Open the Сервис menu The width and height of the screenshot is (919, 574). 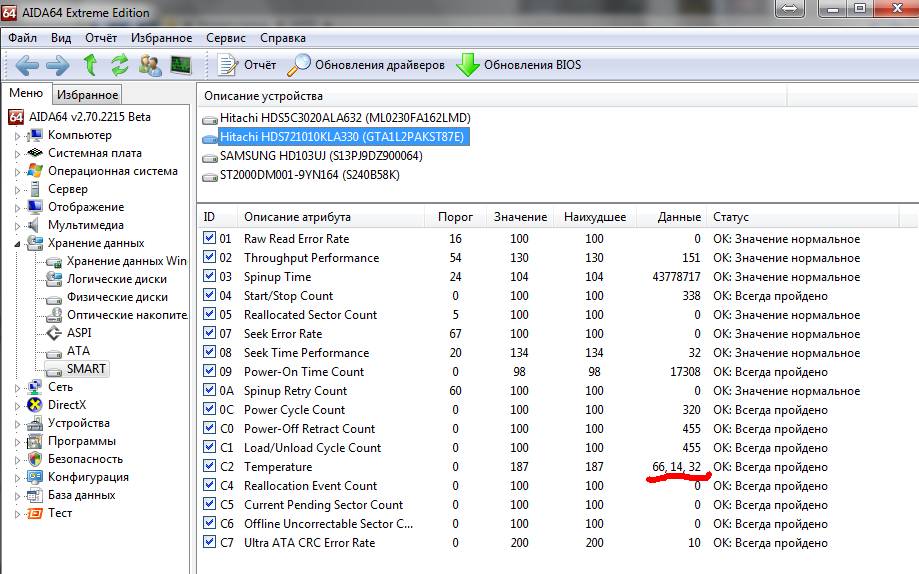coord(226,38)
